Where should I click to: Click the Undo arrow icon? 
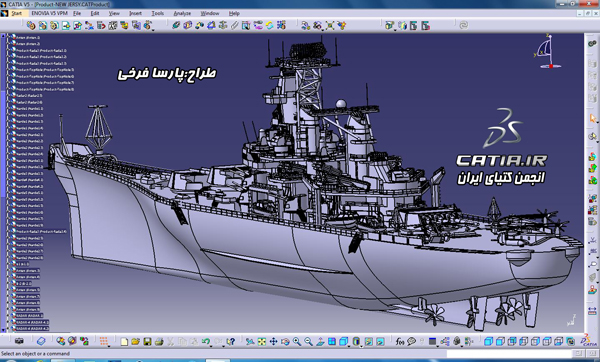coord(206,341)
